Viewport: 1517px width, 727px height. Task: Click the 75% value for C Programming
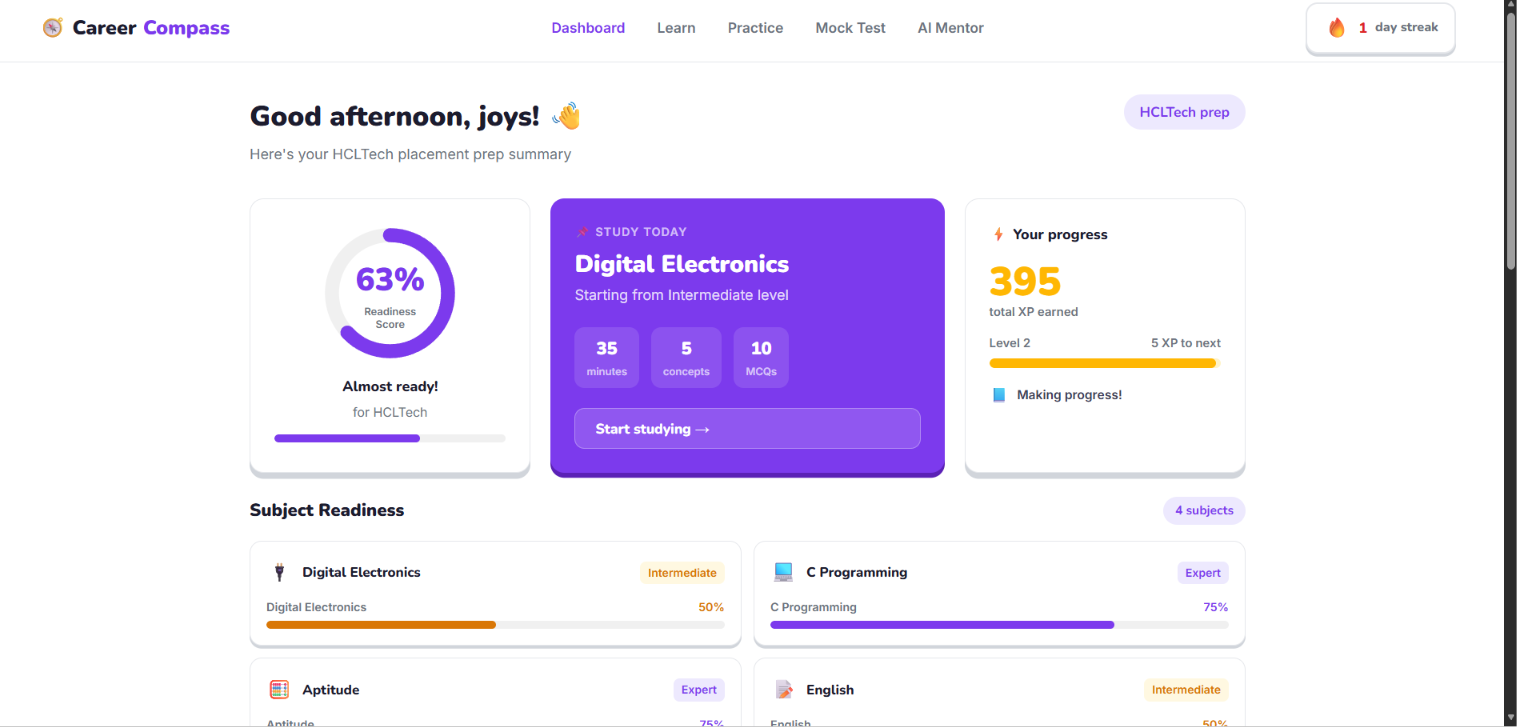point(1216,607)
